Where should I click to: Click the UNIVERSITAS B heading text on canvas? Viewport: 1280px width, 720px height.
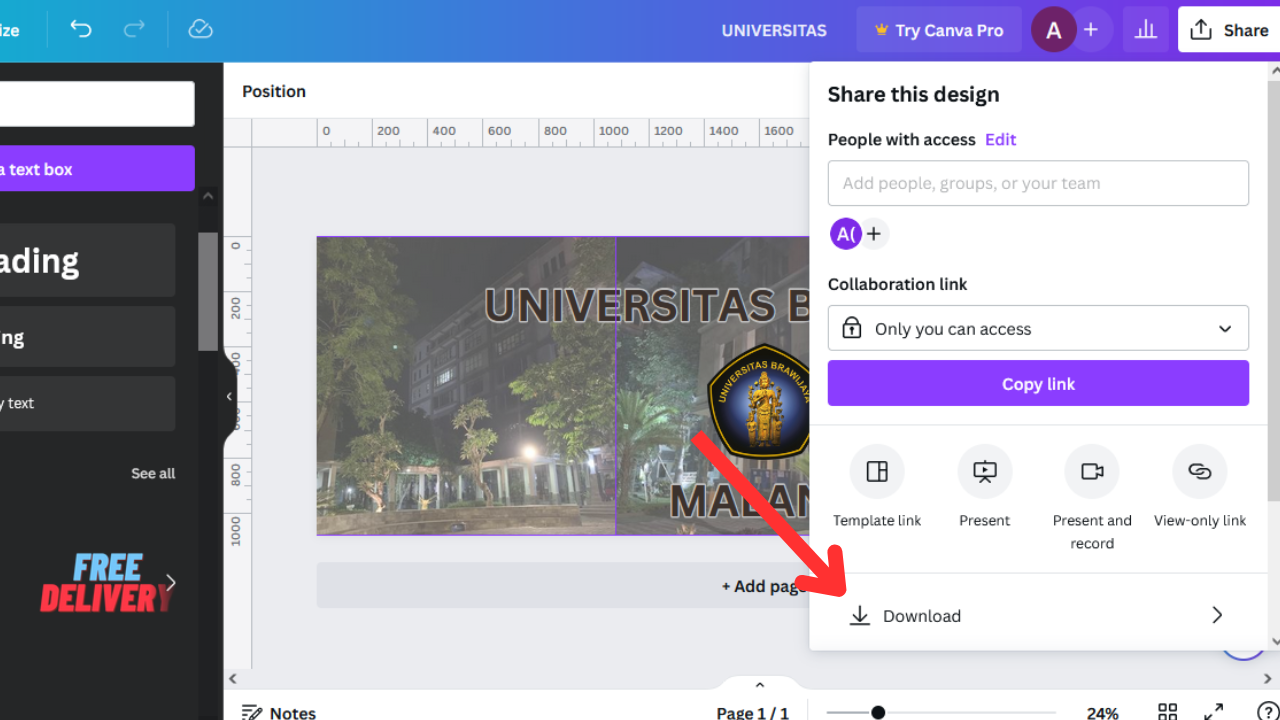pos(646,305)
